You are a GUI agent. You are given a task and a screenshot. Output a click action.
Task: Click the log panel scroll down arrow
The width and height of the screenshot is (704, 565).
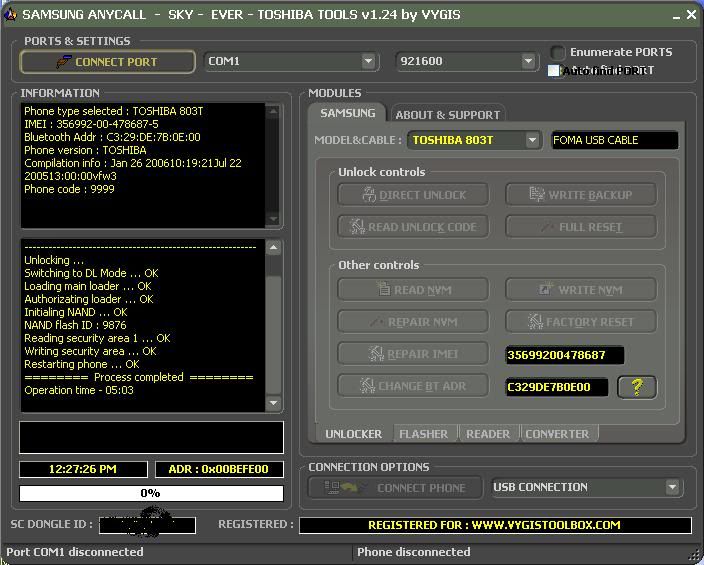(x=273, y=403)
